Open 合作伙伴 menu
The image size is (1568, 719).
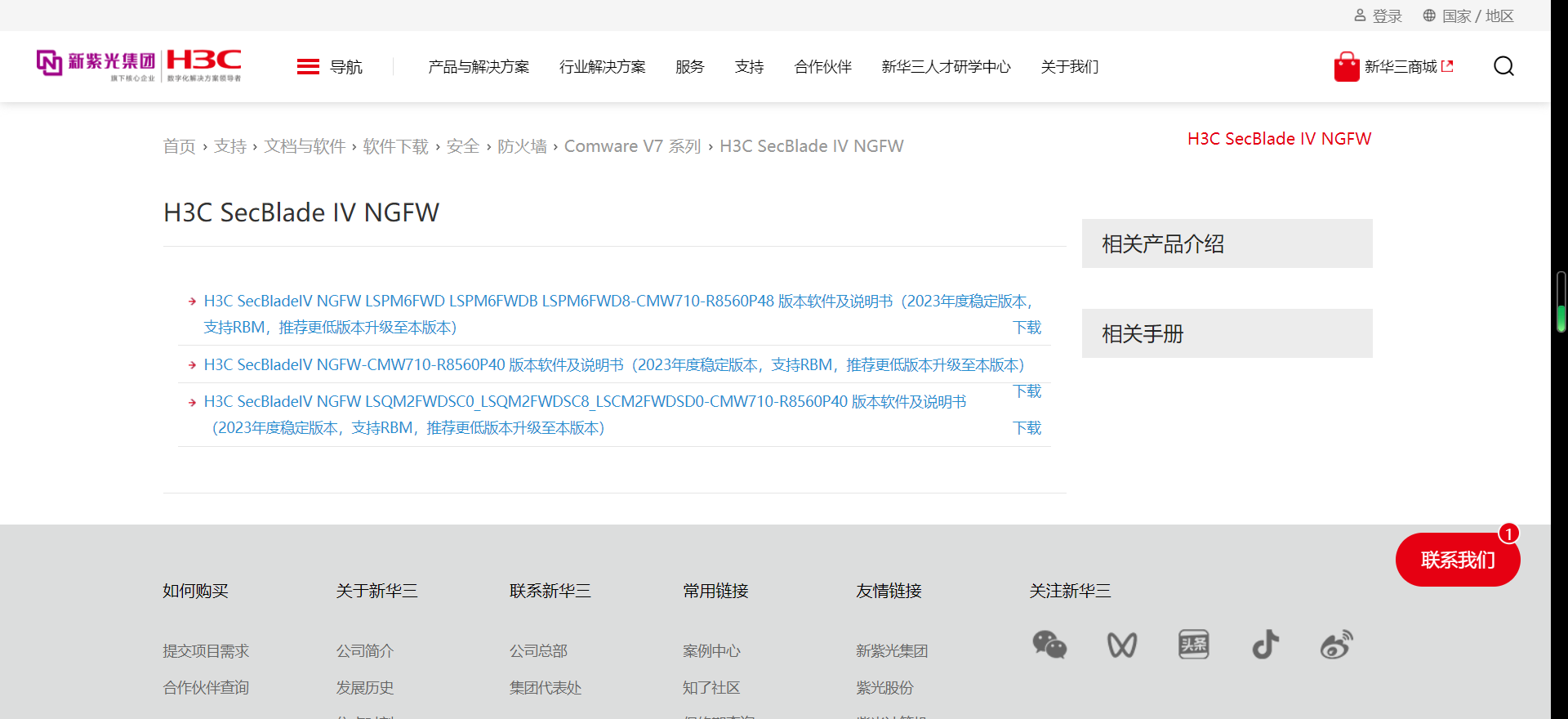823,67
